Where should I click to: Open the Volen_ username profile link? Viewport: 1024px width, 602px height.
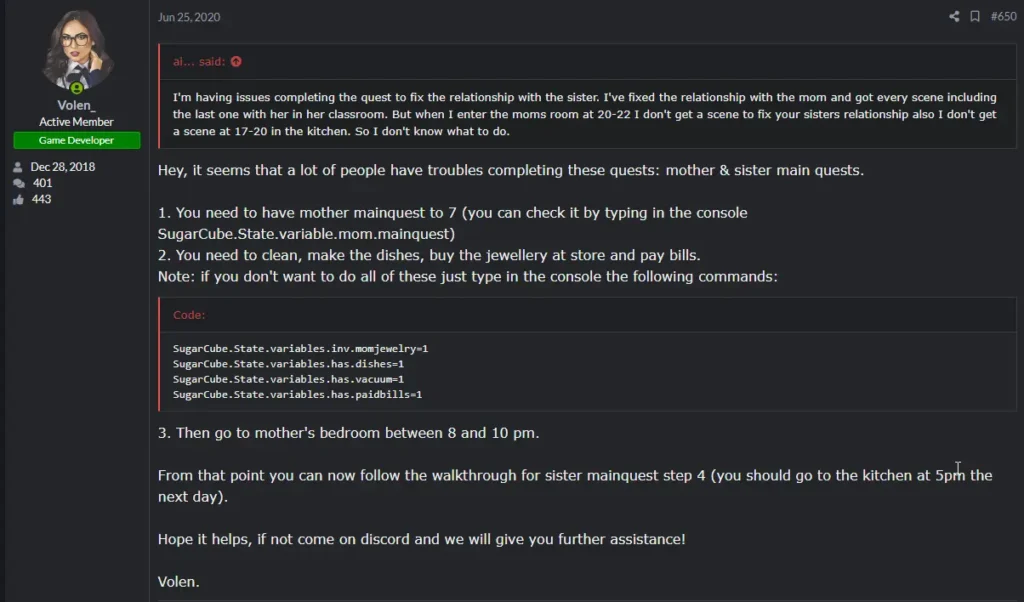(77, 105)
